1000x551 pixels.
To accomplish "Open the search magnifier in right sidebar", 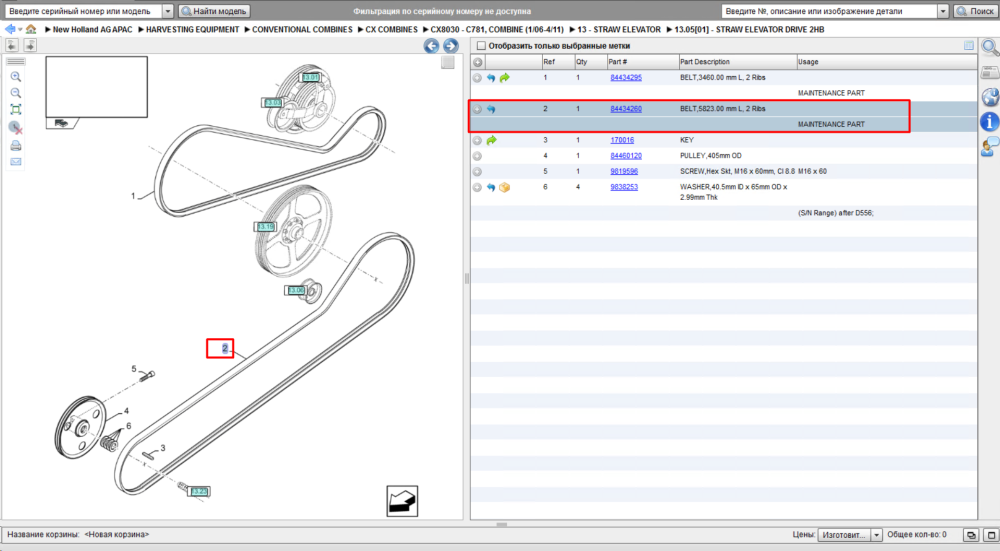I will point(990,47).
